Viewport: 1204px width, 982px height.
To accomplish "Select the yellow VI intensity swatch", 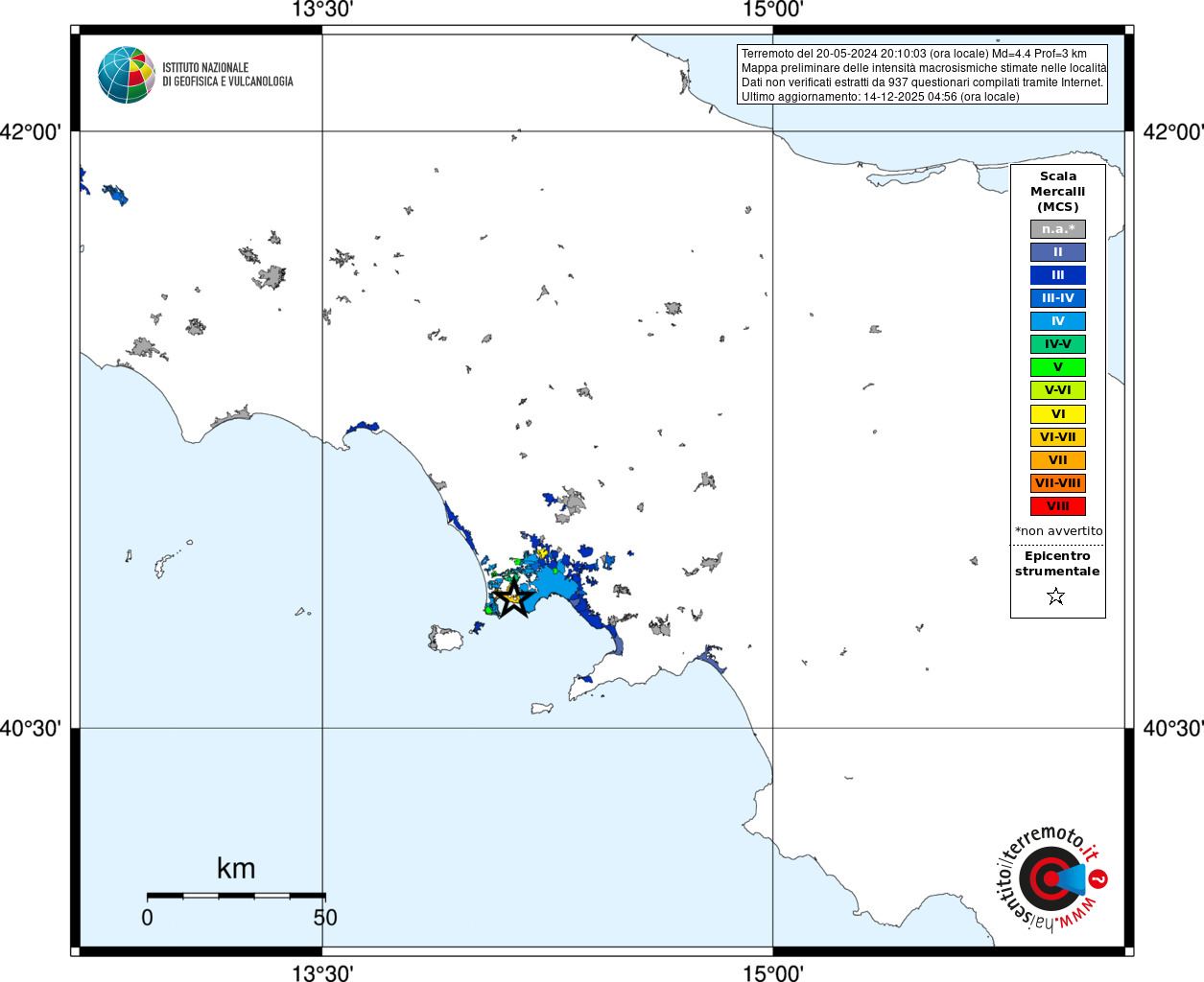I will (x=1058, y=414).
